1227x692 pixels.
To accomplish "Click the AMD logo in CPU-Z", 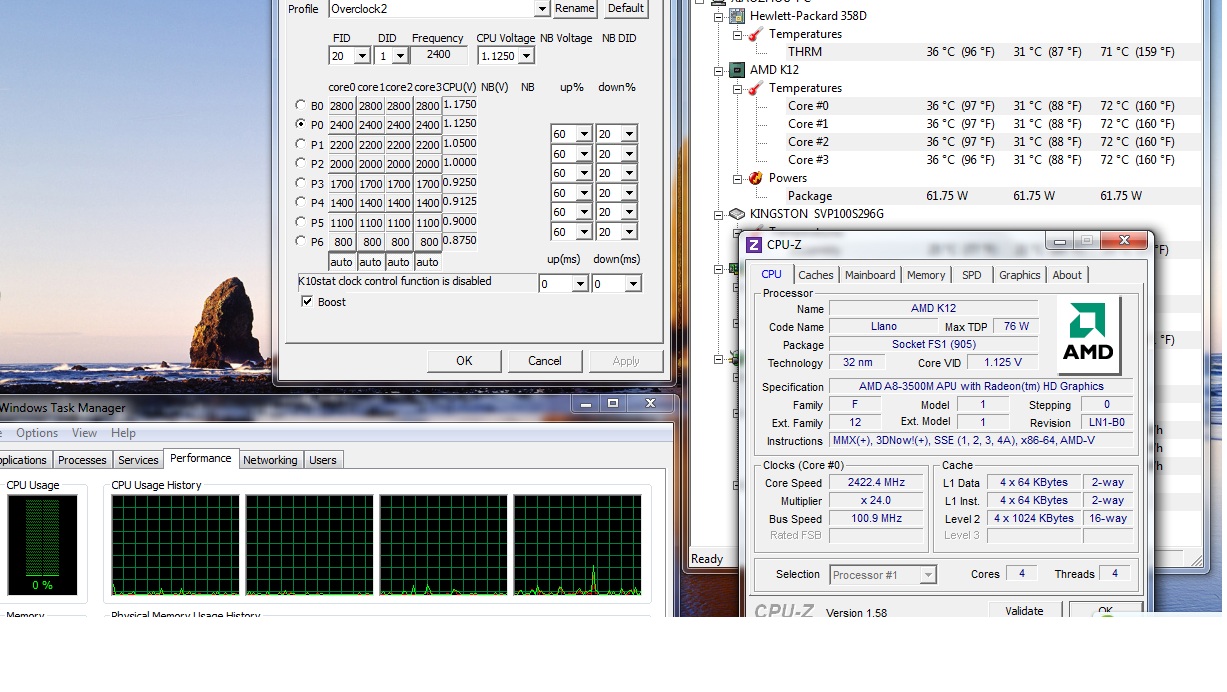I will (x=1089, y=335).
